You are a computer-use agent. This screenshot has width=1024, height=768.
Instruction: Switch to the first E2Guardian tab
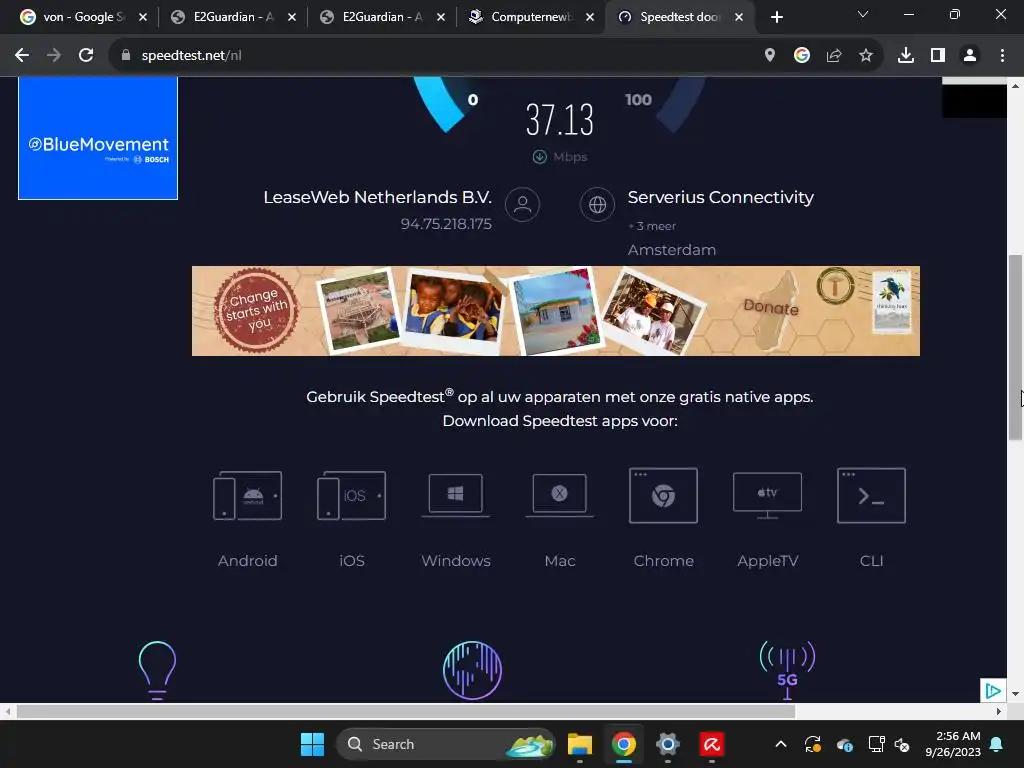click(233, 17)
